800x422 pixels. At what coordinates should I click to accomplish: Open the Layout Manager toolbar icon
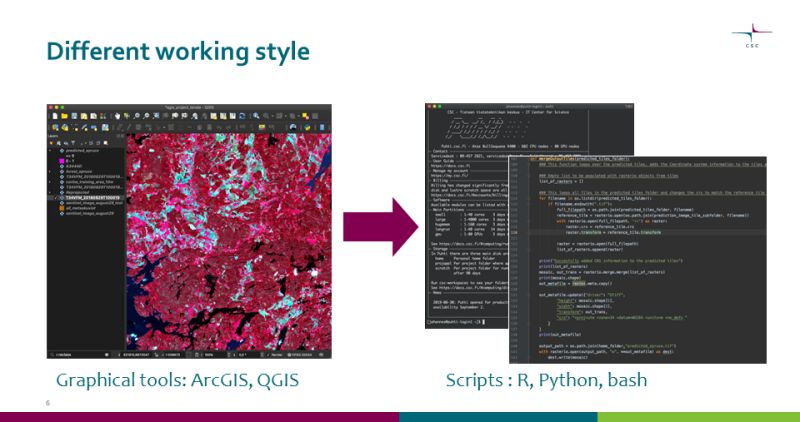point(93,116)
